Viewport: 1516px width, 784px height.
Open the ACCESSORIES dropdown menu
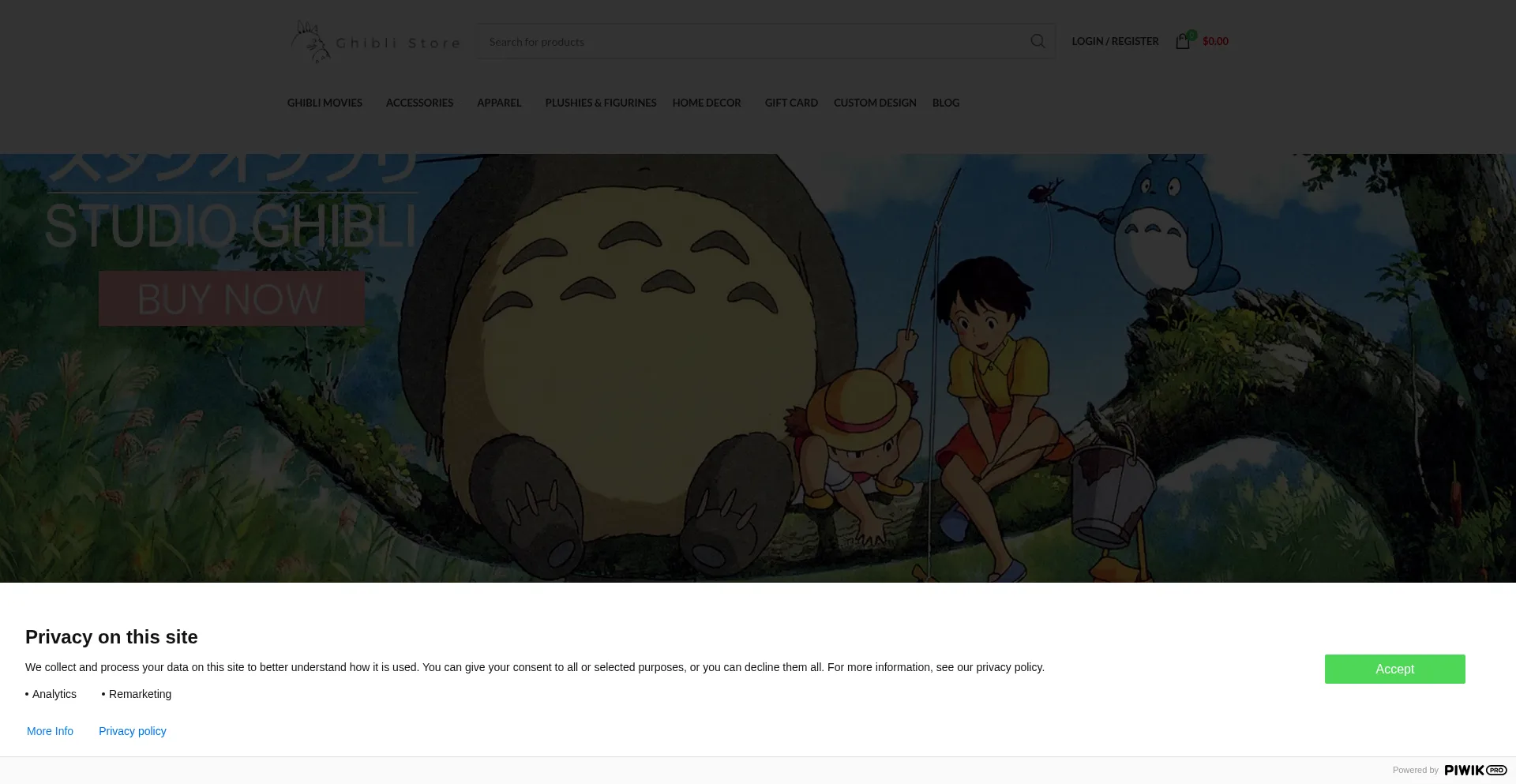419,103
